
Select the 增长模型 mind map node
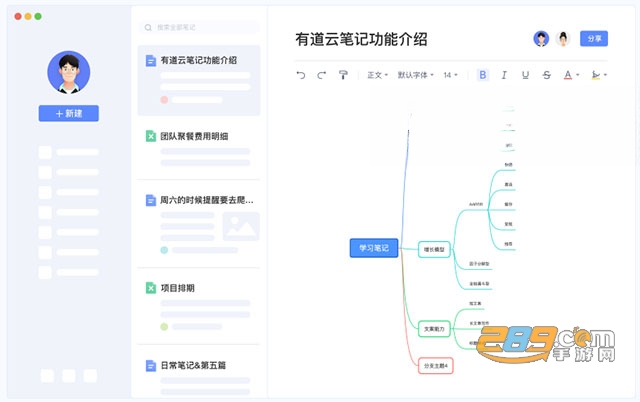pyautogui.click(x=434, y=249)
